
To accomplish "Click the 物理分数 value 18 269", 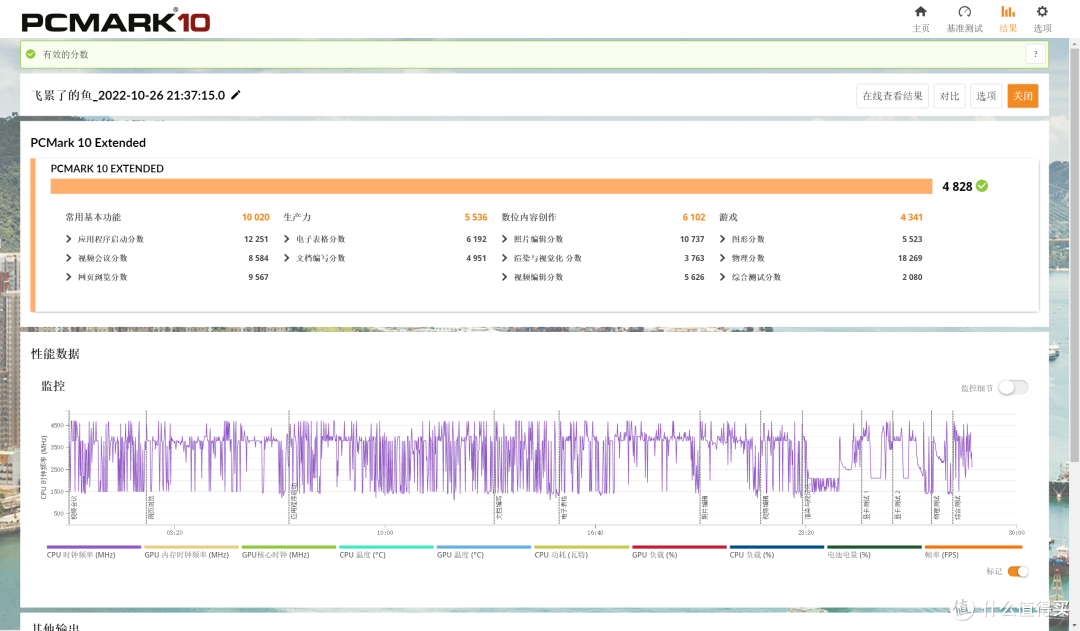I will (x=910, y=258).
